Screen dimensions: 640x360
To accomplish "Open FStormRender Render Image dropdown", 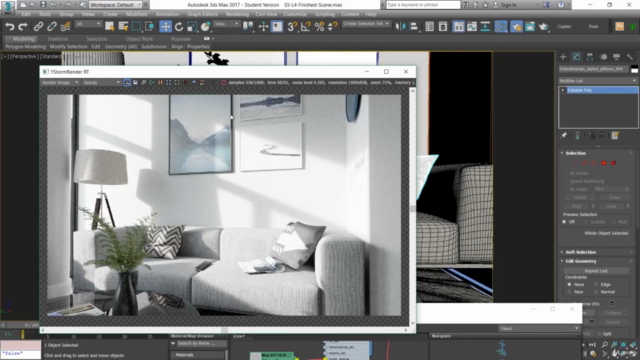I will click(60, 82).
